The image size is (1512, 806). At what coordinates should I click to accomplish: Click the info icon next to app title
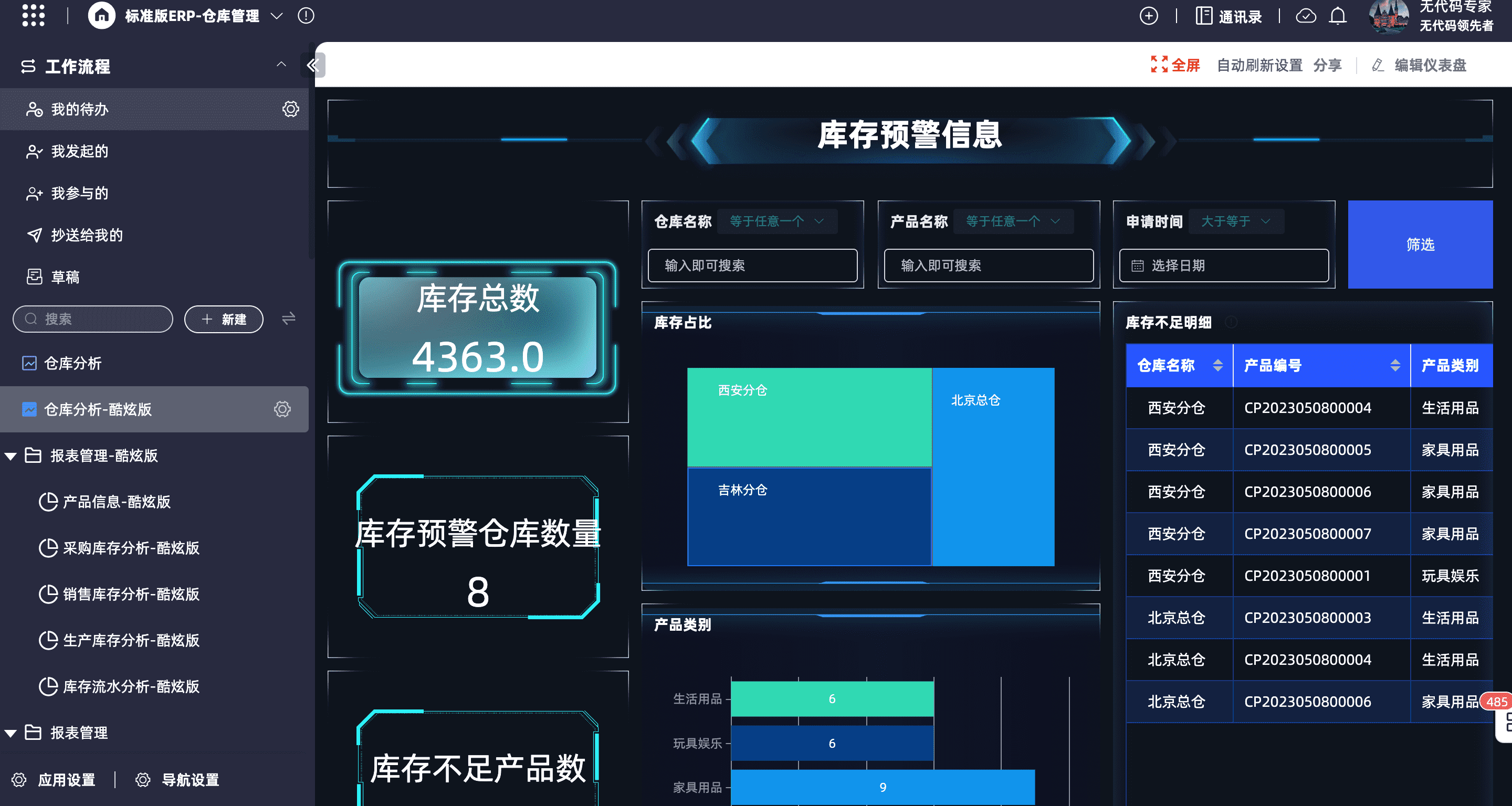click(306, 15)
